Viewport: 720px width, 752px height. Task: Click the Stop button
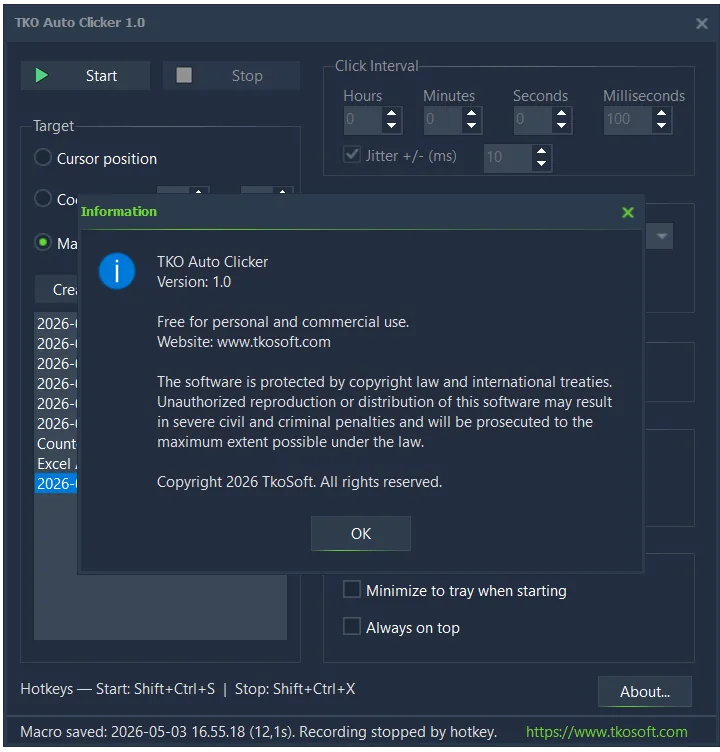231,75
